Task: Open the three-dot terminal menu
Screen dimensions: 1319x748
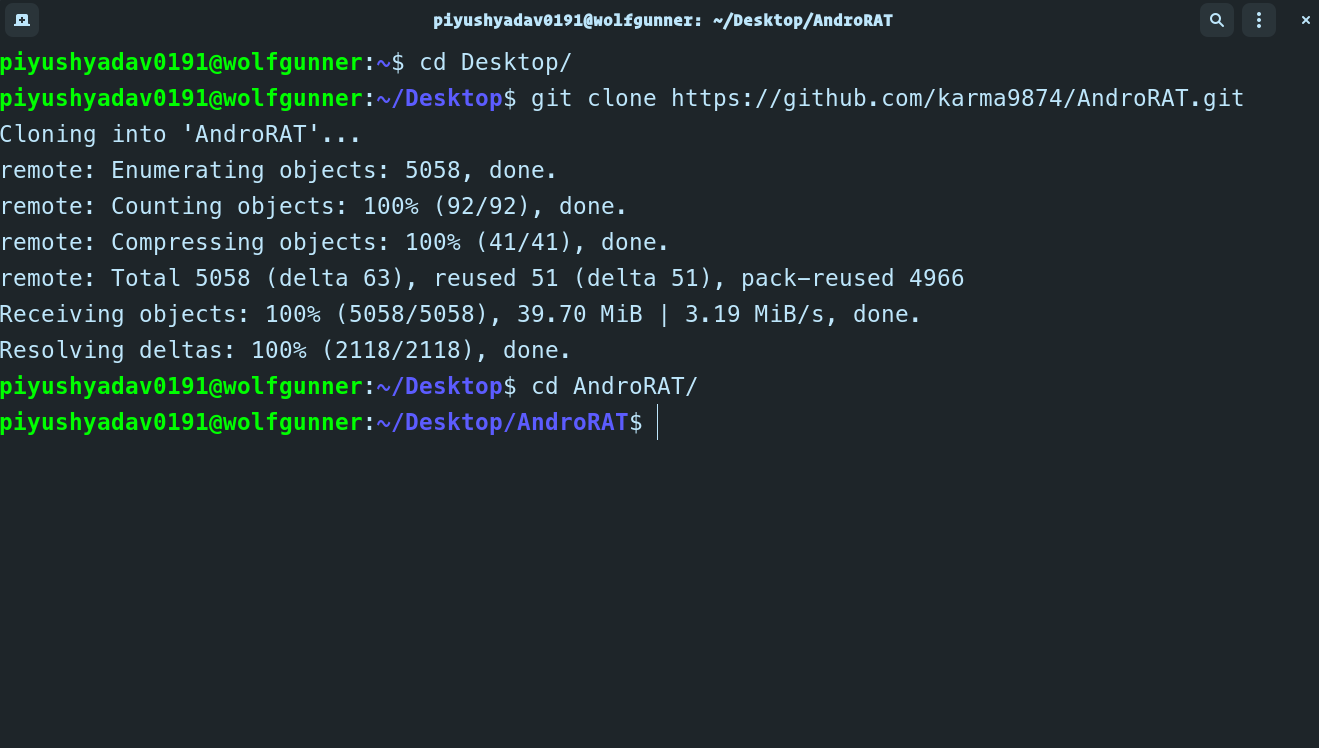Action: point(1259,19)
